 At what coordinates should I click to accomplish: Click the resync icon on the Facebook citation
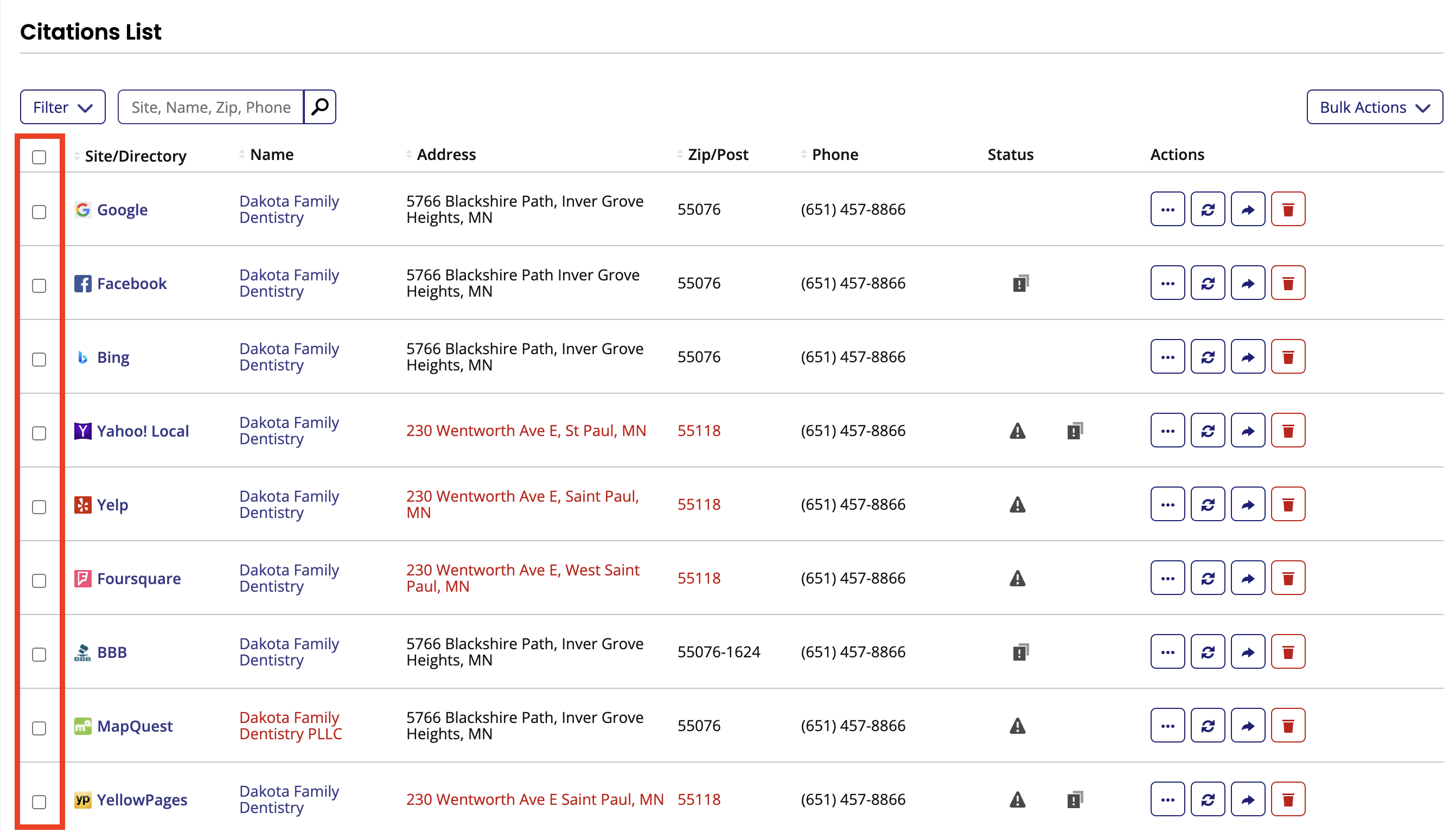point(1208,282)
